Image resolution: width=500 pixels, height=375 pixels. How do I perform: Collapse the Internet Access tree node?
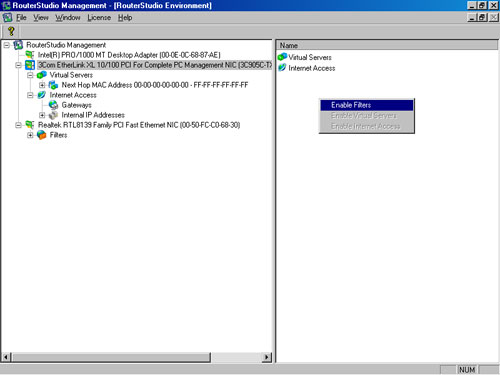pos(30,95)
